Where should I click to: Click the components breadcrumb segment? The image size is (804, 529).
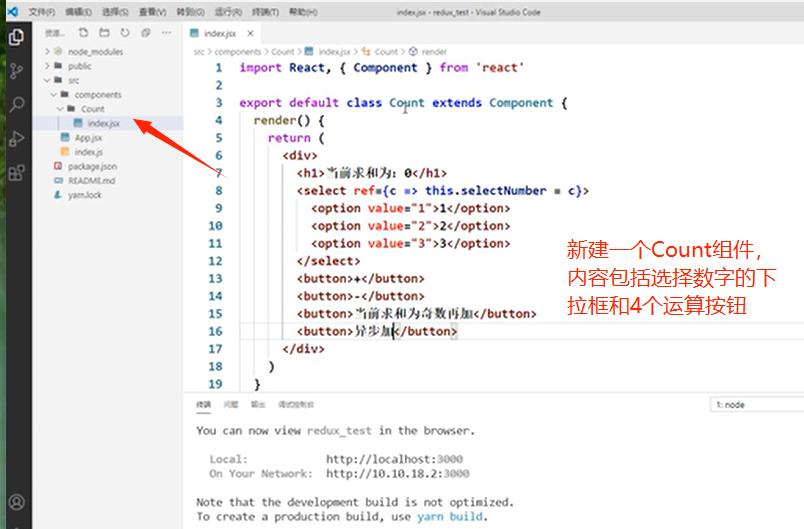(237, 51)
